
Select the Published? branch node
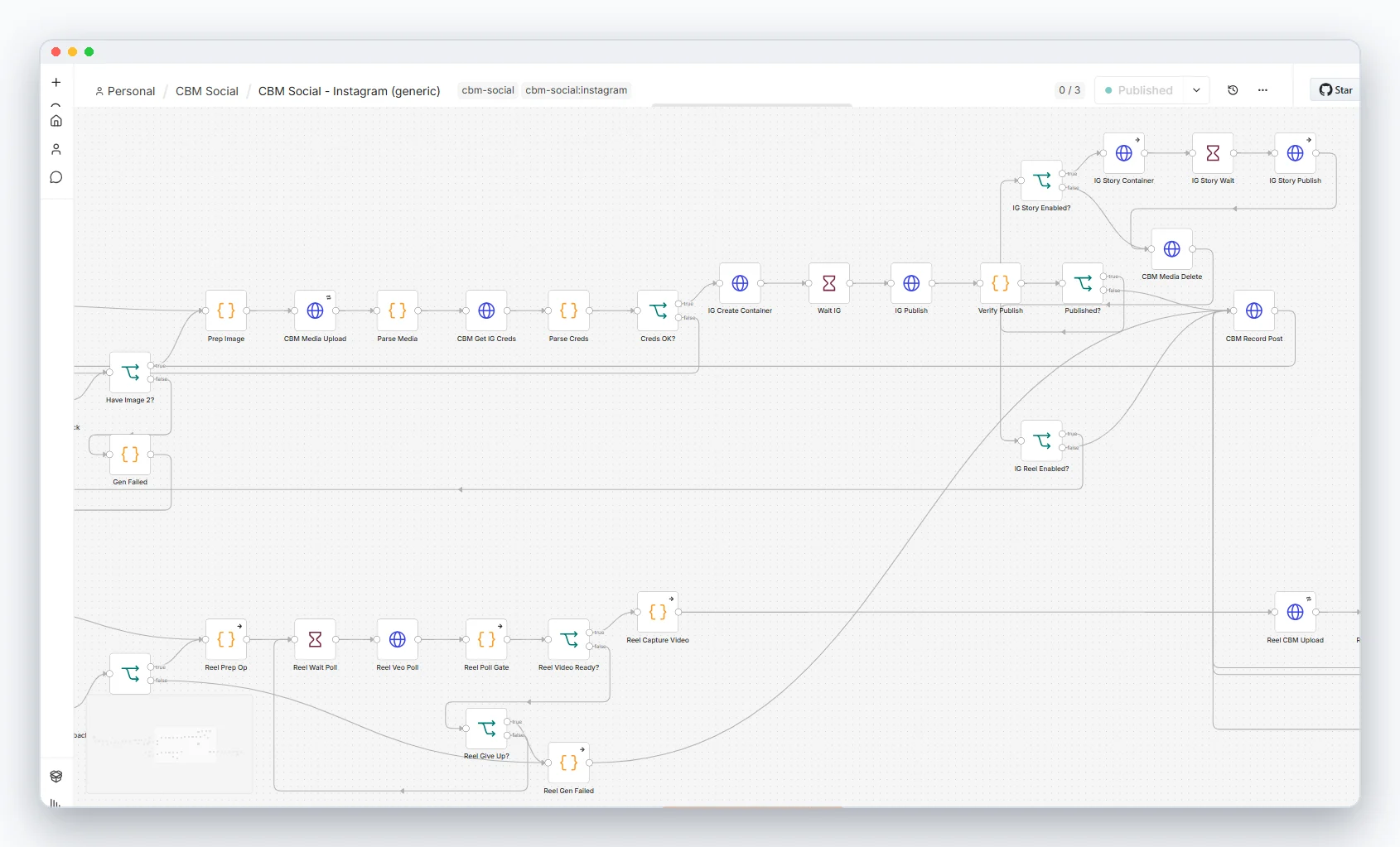point(1083,283)
